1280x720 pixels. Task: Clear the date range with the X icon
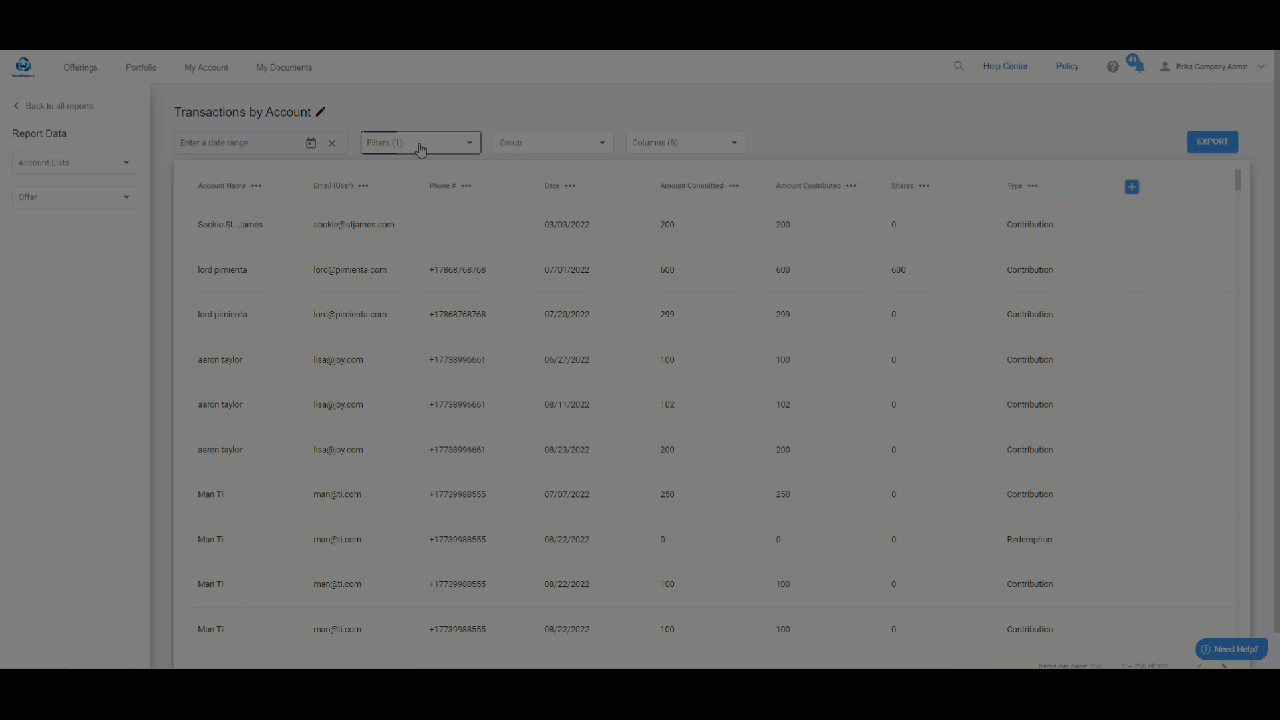tap(332, 143)
